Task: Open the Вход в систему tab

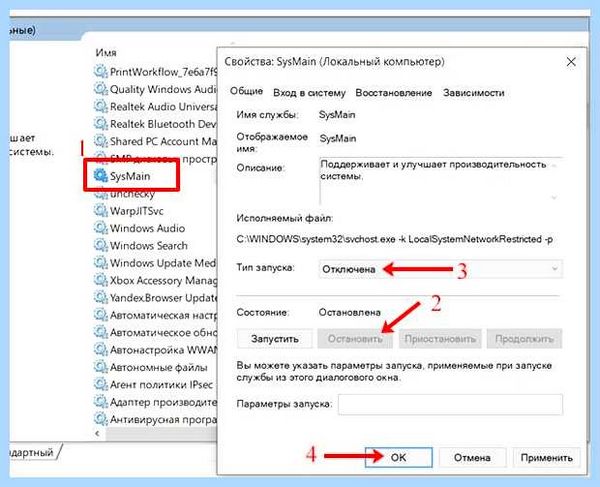Action: pyautogui.click(x=309, y=93)
